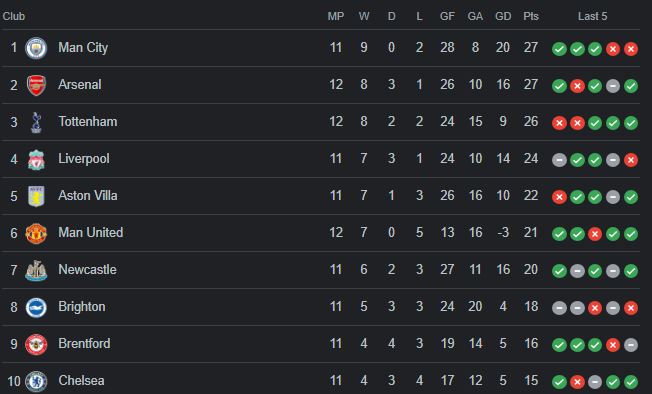Click Brentford's grey draw result icon
The height and width of the screenshot is (394, 652).
coord(631,345)
